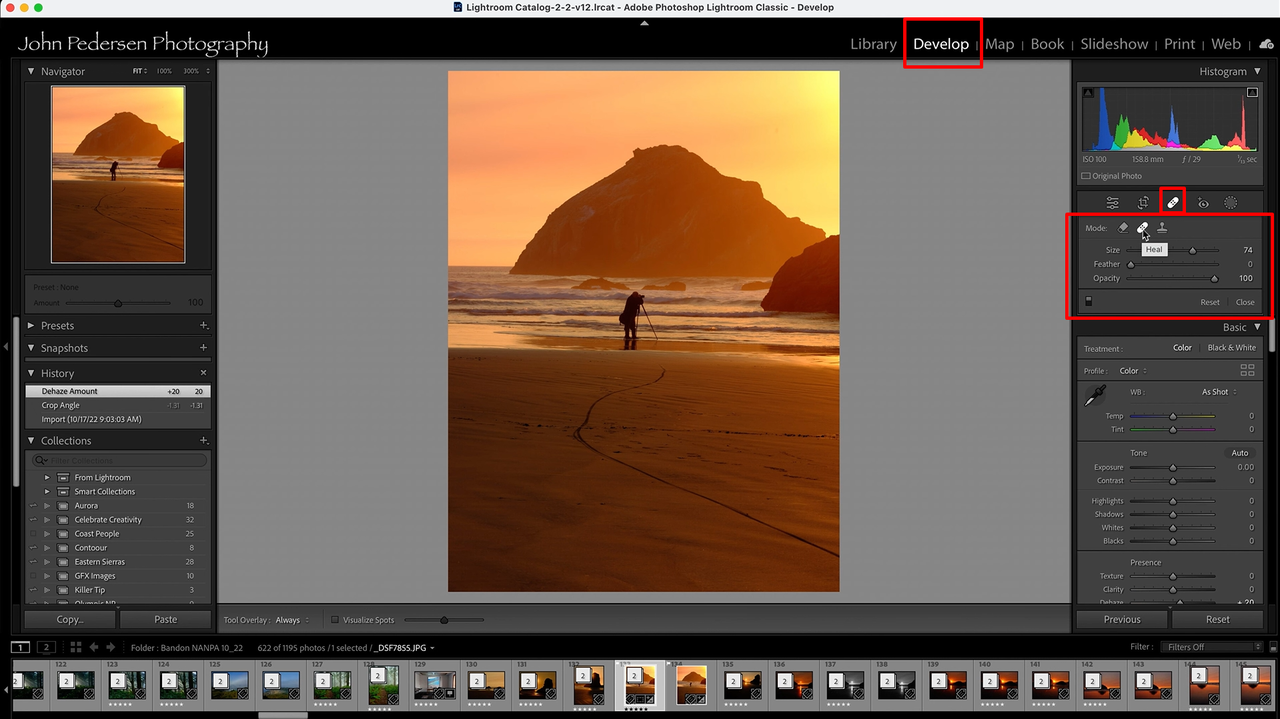Open second window display button 2
The width and height of the screenshot is (1280, 719).
point(45,647)
